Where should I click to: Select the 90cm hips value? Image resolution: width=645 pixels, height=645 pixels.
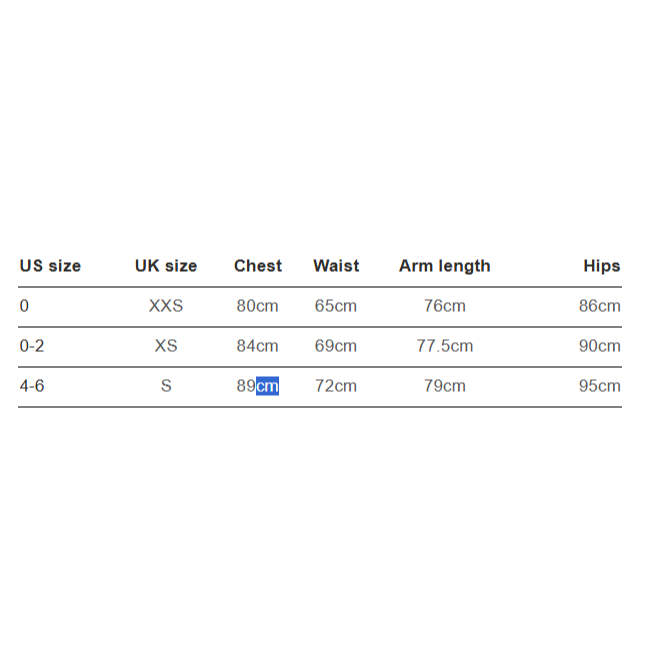(600, 346)
